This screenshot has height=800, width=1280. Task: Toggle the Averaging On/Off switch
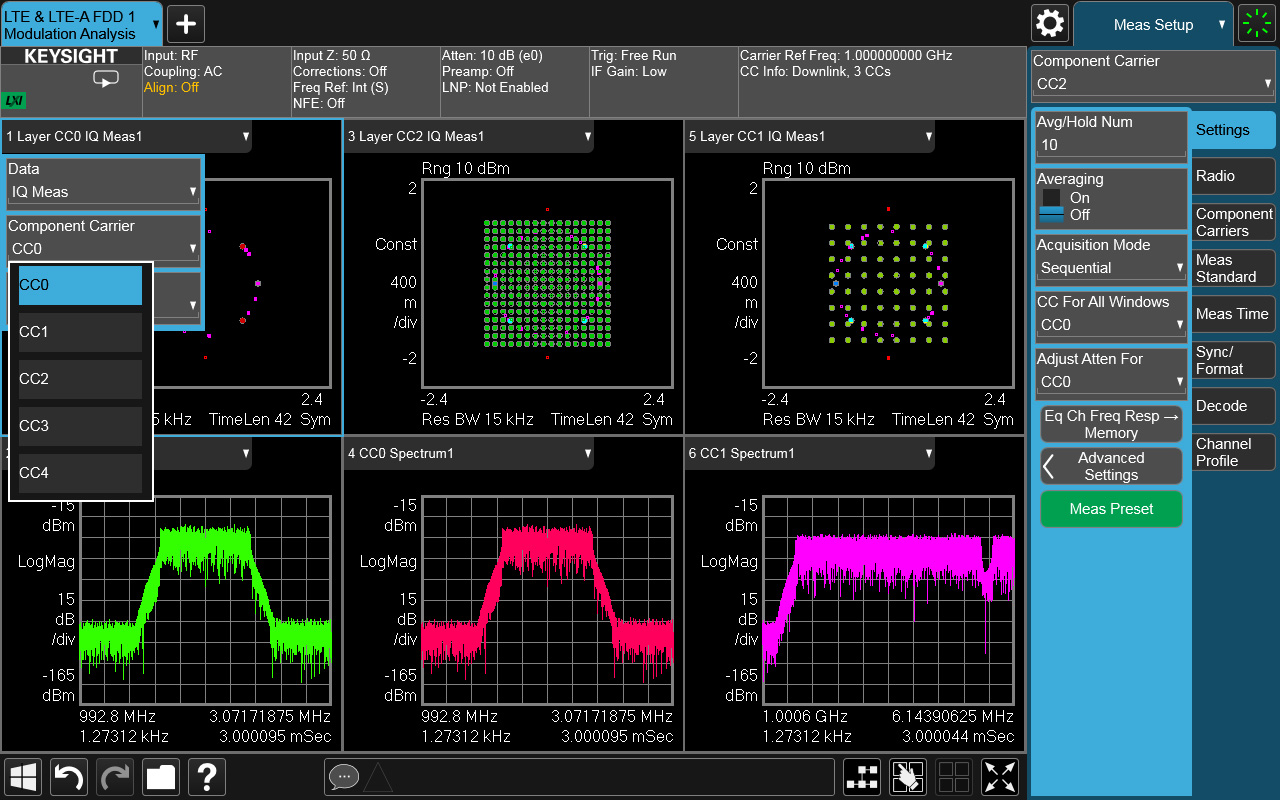(1052, 206)
